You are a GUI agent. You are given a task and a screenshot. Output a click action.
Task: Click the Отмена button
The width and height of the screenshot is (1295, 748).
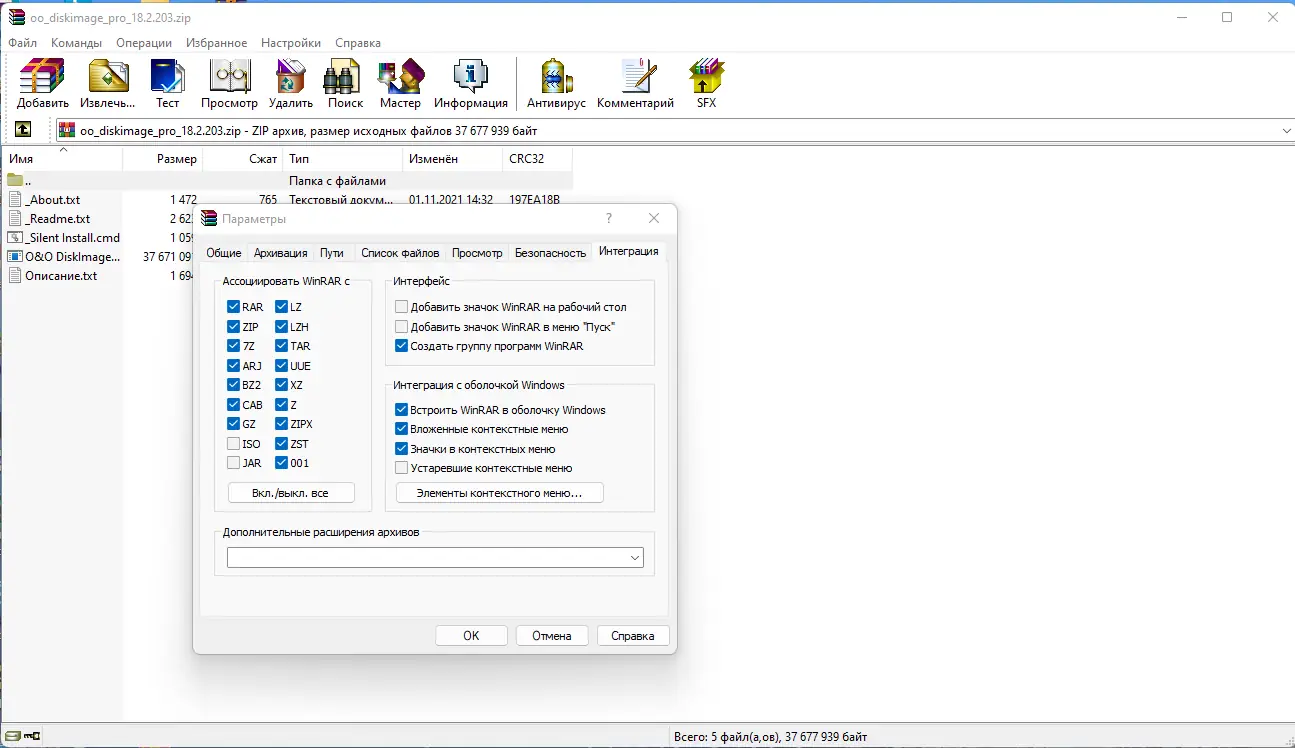(x=552, y=636)
